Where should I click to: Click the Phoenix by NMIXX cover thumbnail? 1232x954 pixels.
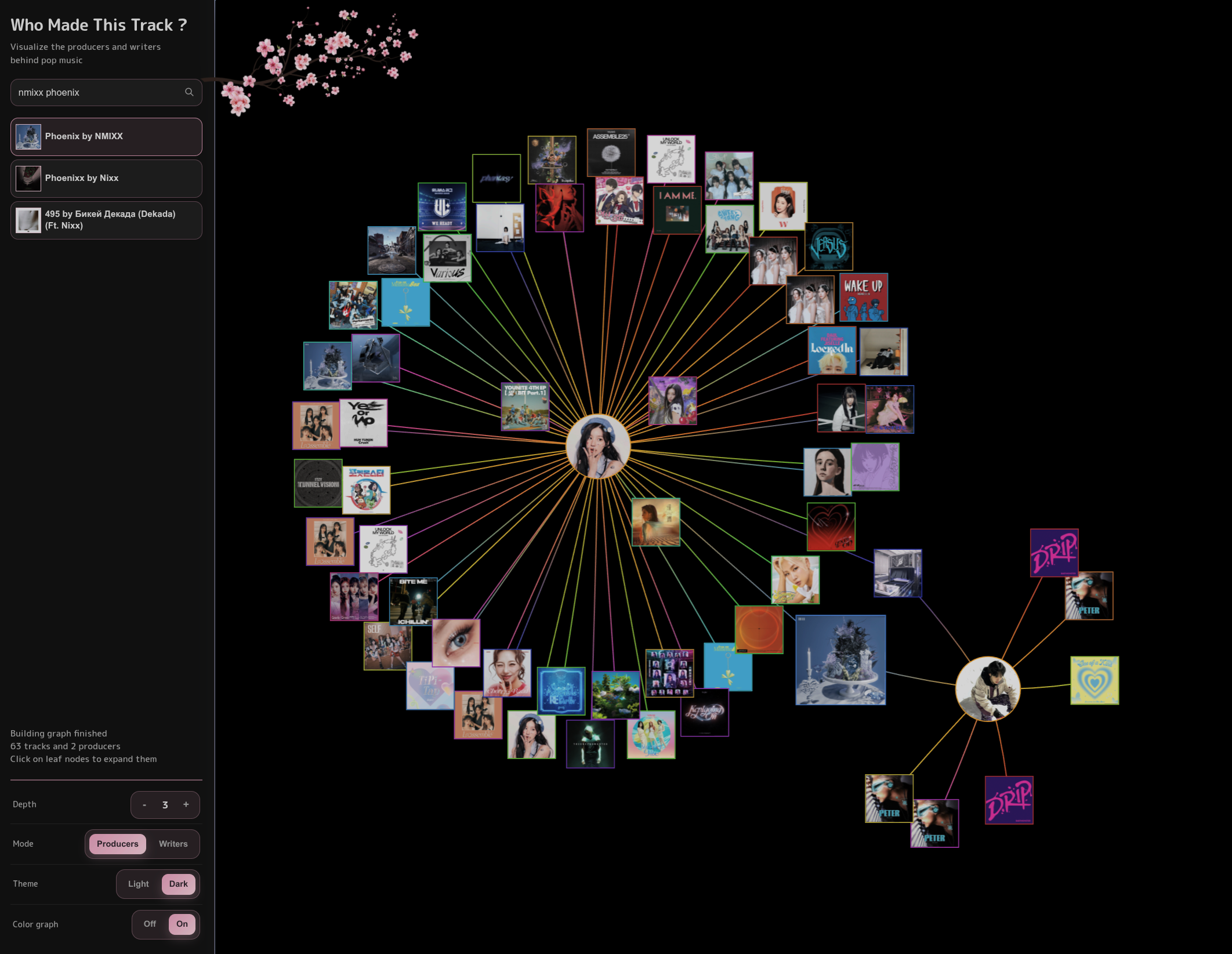pos(28,137)
